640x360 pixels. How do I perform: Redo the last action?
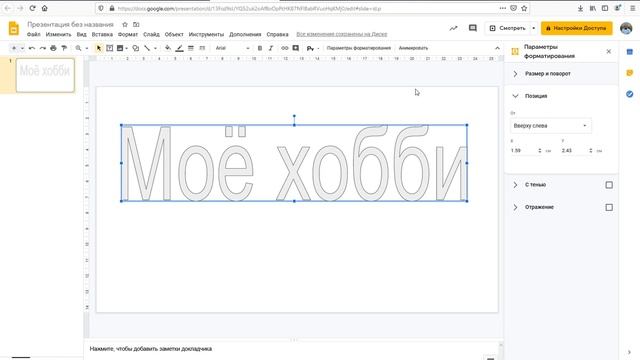point(42,48)
